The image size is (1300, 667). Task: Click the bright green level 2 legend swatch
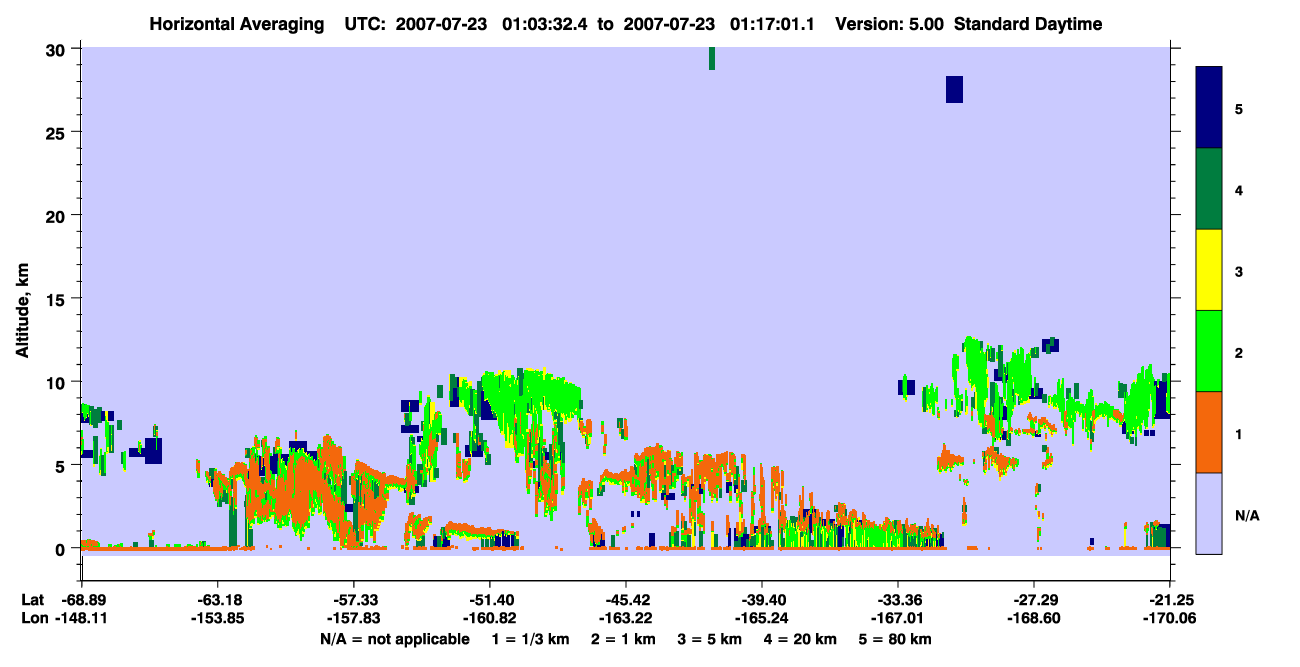[1209, 351]
